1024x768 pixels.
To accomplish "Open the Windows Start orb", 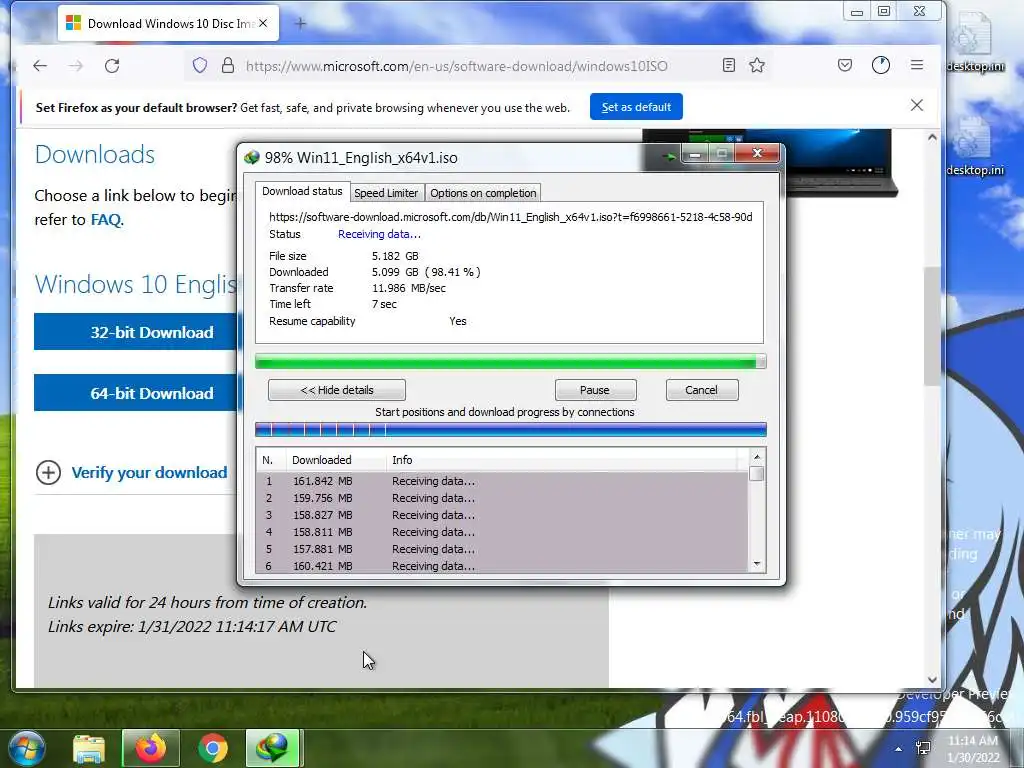I will click(26, 748).
